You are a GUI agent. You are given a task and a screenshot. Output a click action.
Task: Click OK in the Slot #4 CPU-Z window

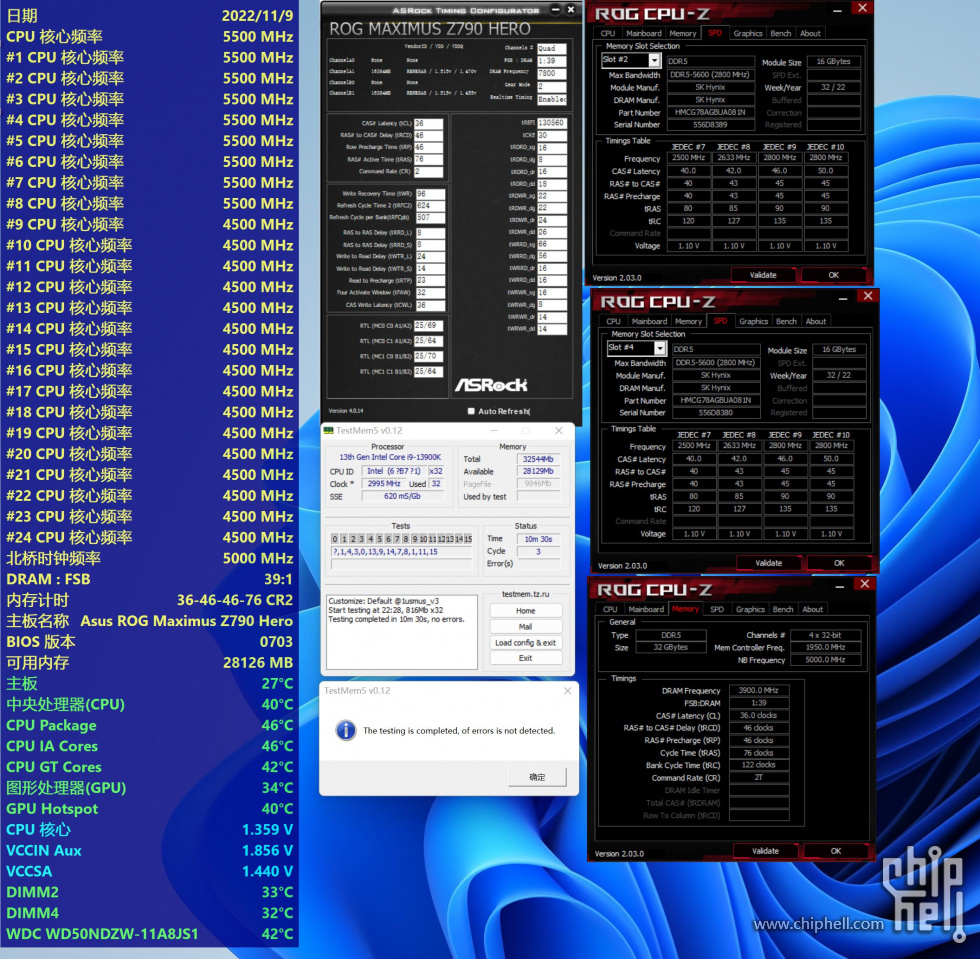pos(839,563)
